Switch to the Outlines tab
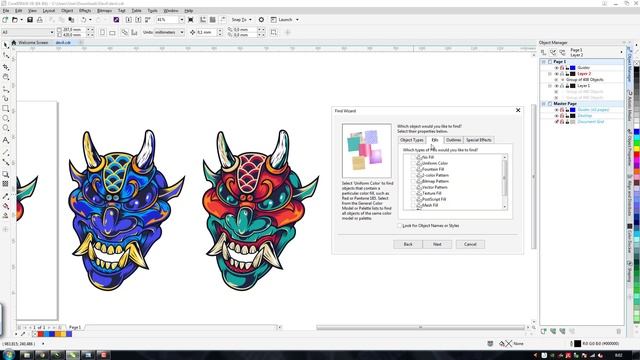Image resolution: width=640 pixels, height=360 pixels. (453, 140)
